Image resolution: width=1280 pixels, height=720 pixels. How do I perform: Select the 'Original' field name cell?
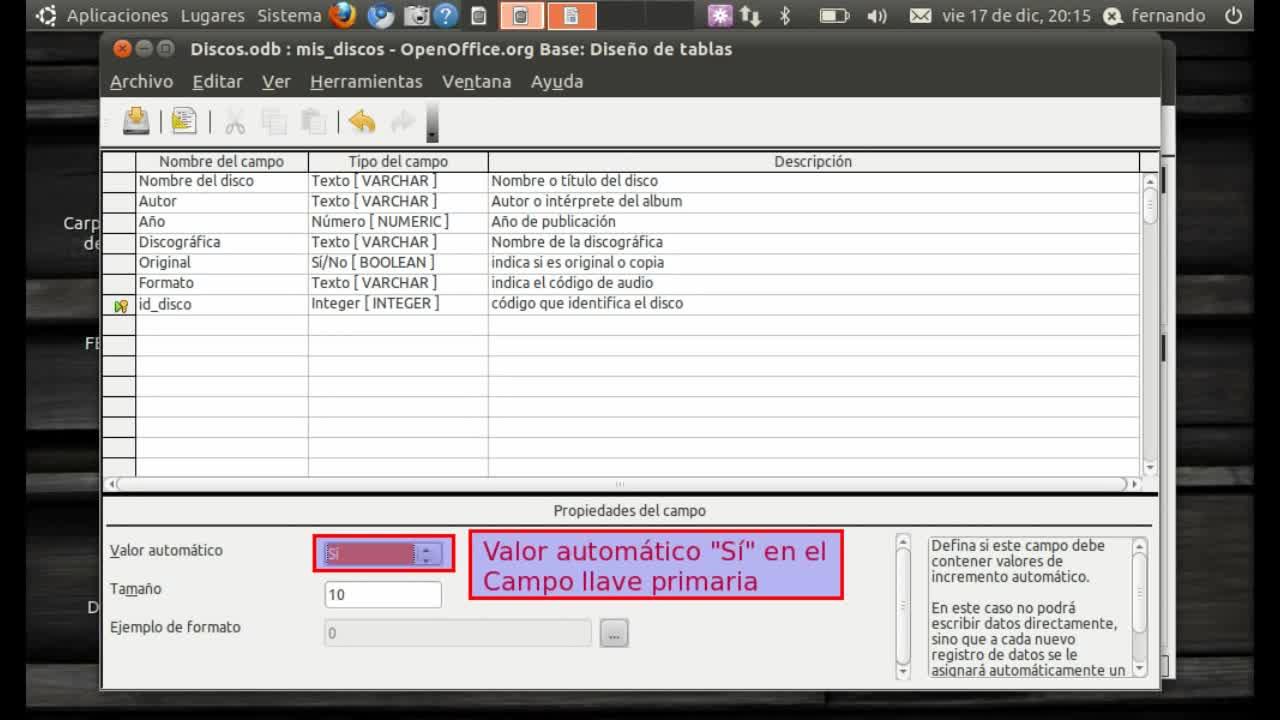pos(221,263)
